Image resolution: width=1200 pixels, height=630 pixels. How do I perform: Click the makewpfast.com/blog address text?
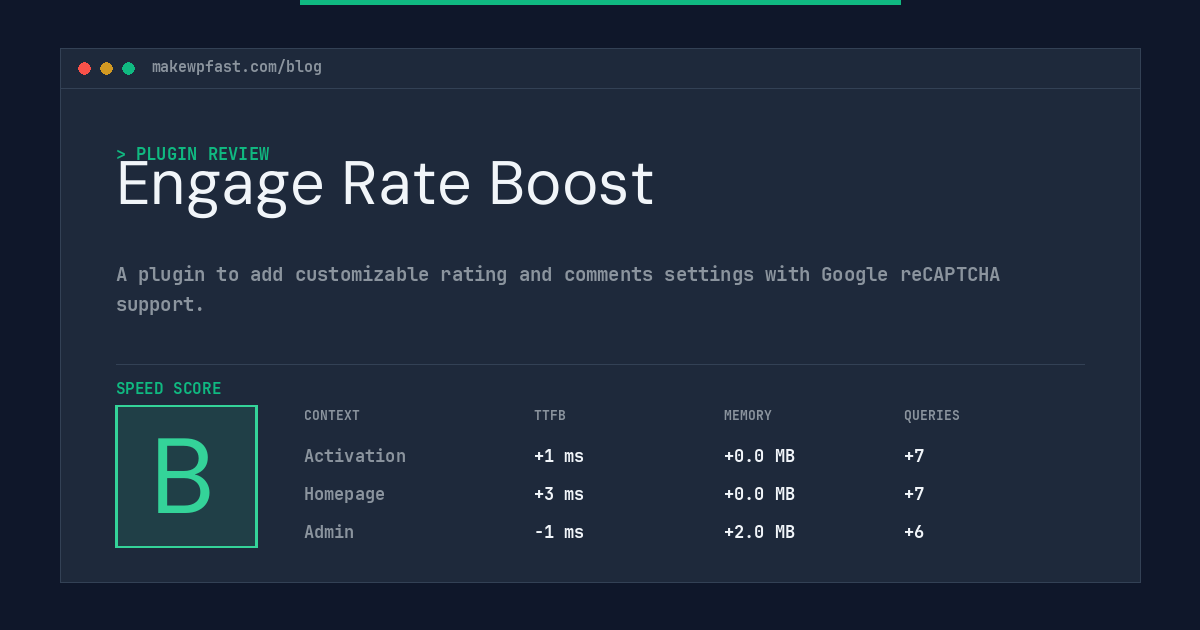pyautogui.click(x=237, y=67)
